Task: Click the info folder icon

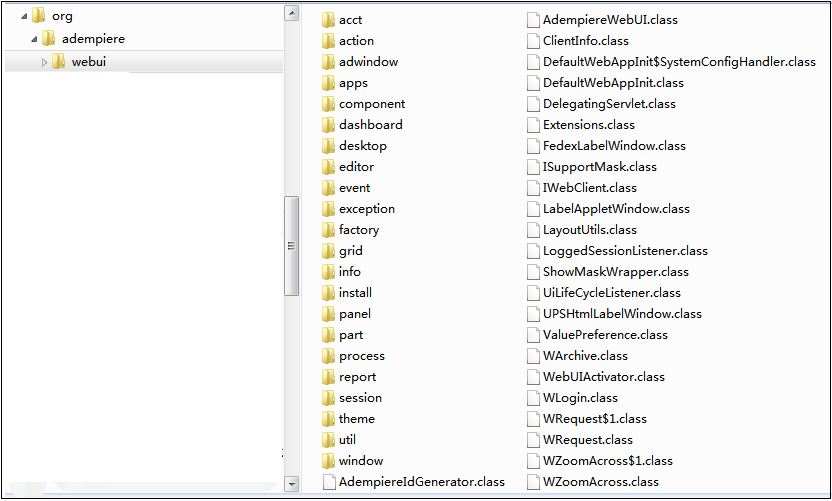Action: pos(328,272)
